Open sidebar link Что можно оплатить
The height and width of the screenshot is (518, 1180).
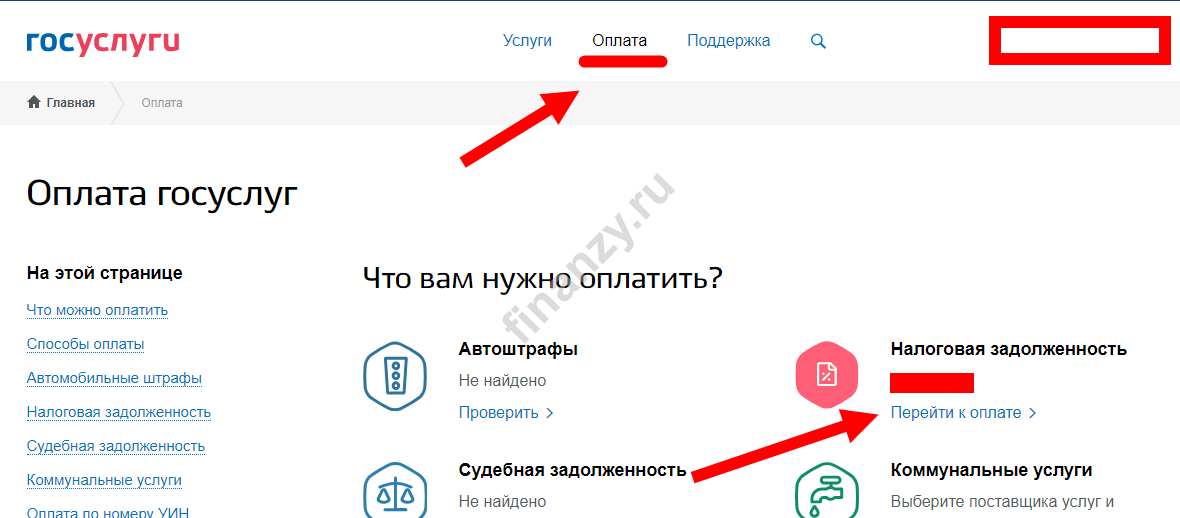97,310
